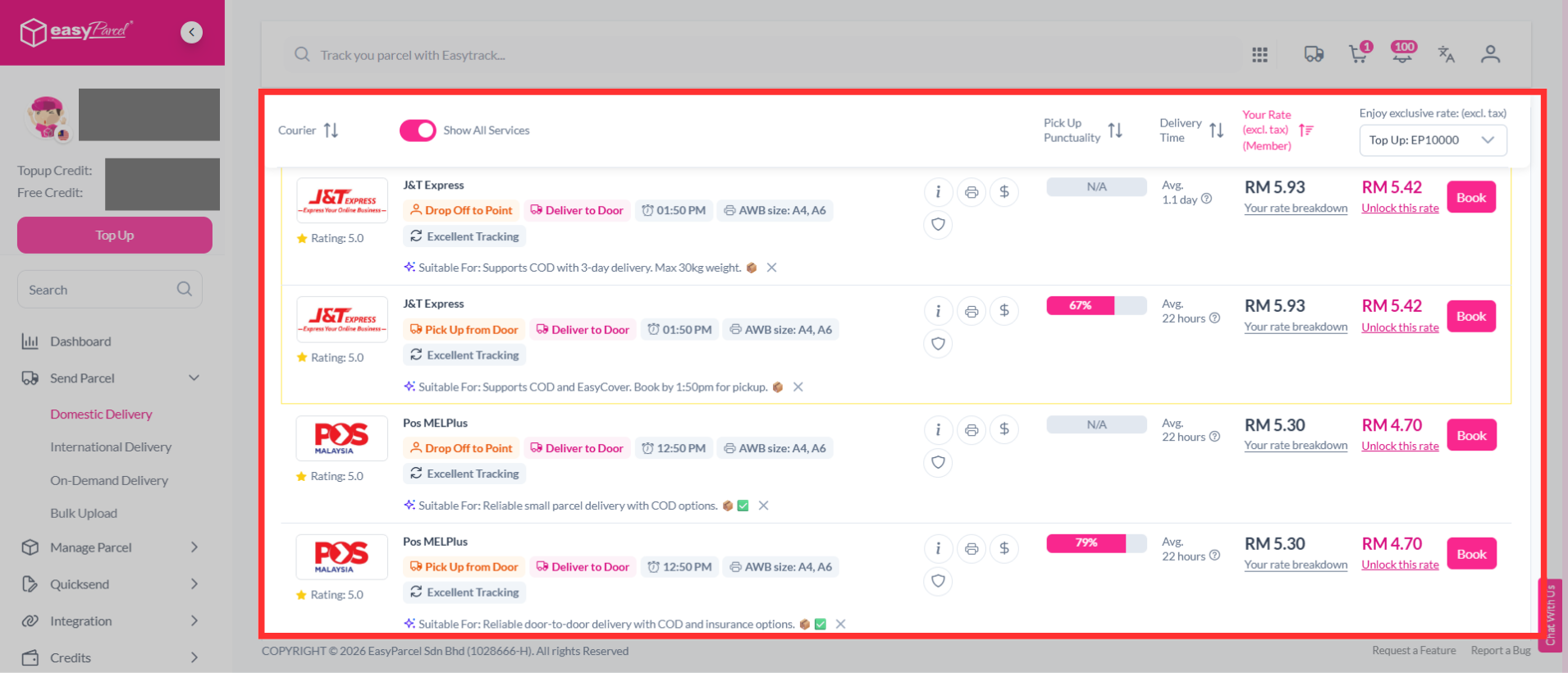The height and width of the screenshot is (673, 1568).
Task: Show info for Pos MELPlus Drop Off to Point
Action: (x=938, y=429)
